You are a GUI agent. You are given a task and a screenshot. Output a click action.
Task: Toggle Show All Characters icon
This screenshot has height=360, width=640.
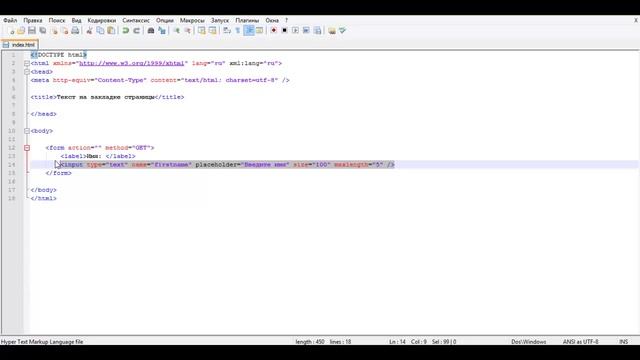pyautogui.click(x=238, y=31)
